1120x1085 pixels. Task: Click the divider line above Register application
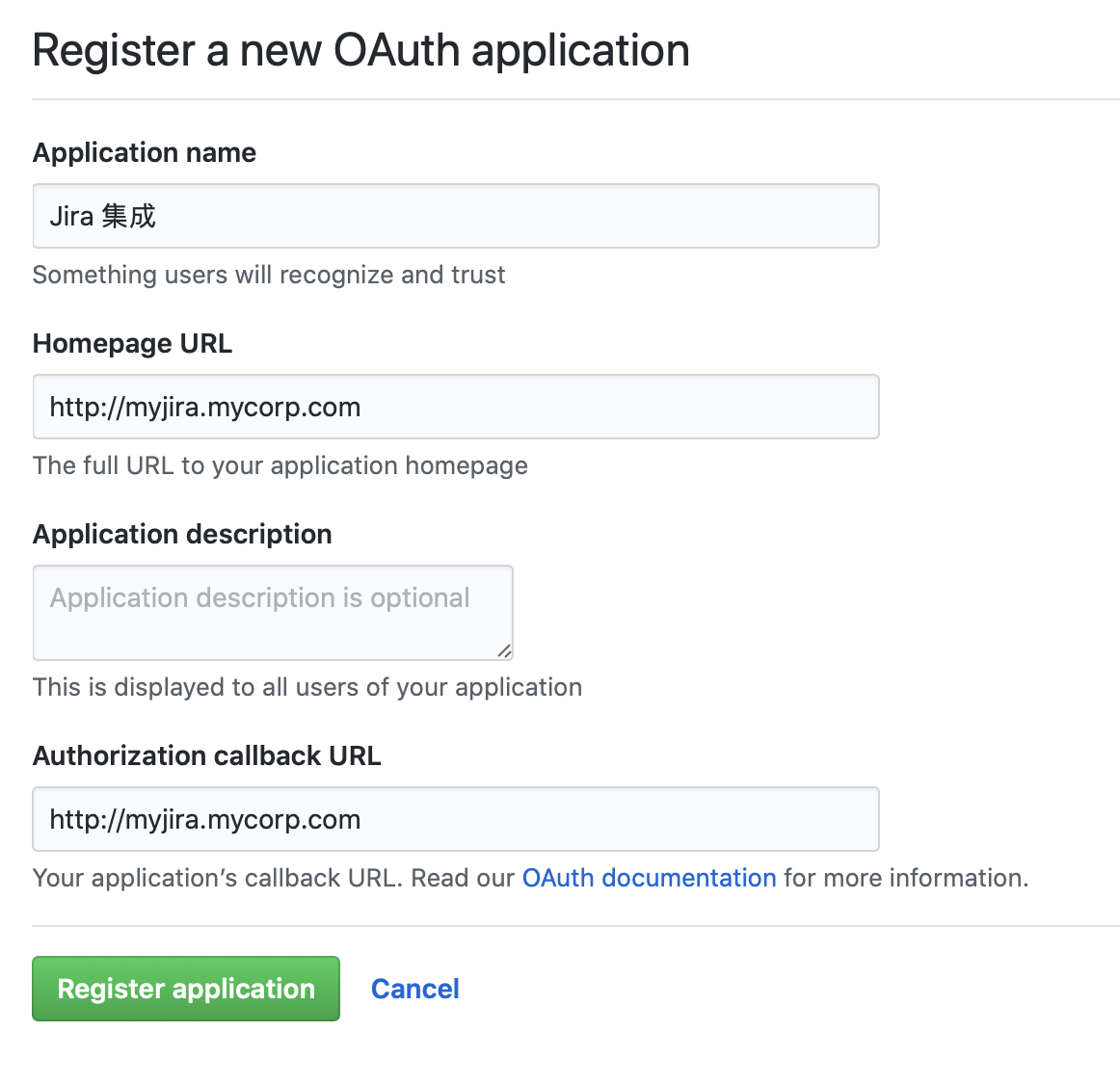(x=575, y=926)
